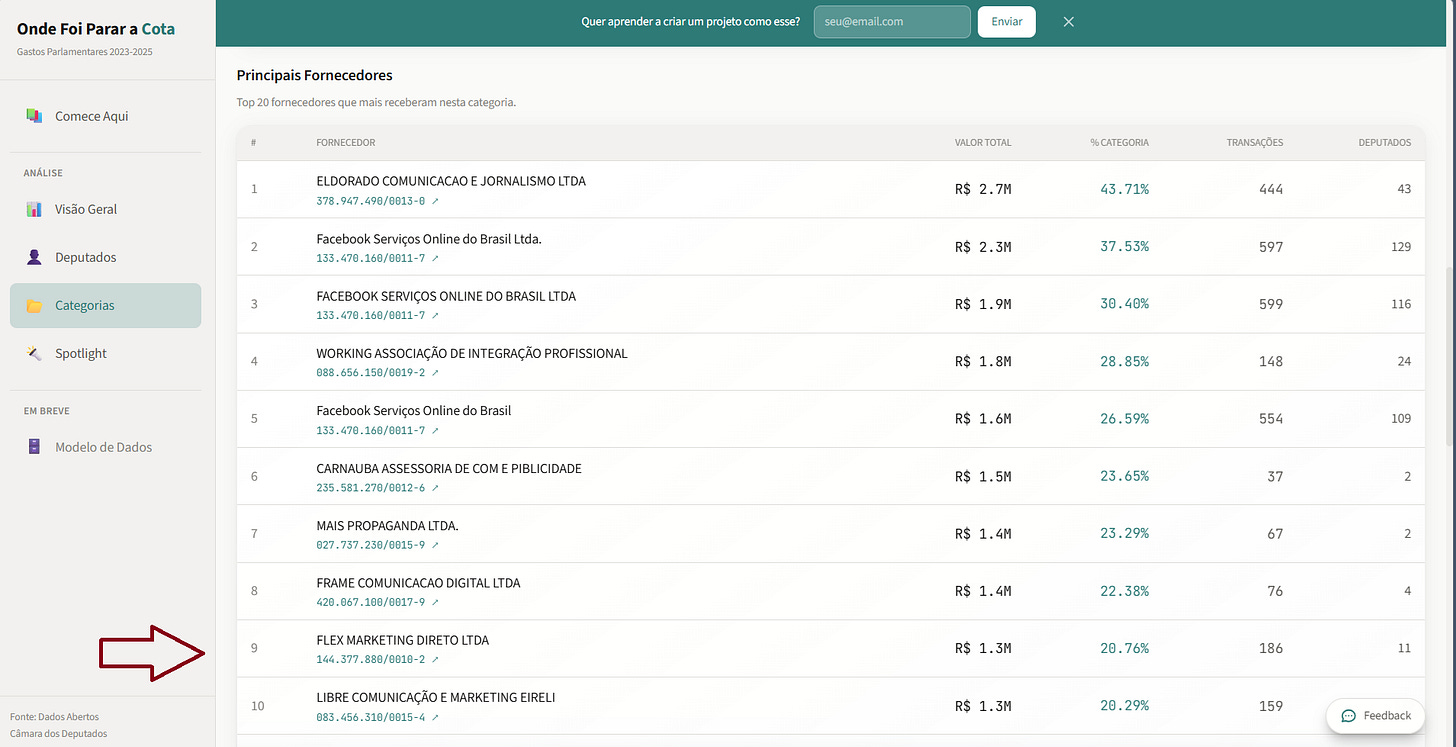Image resolution: width=1456 pixels, height=747 pixels.
Task: Open ELDORADO CNPJ link 378.947.490/0013-0
Action: (x=377, y=201)
